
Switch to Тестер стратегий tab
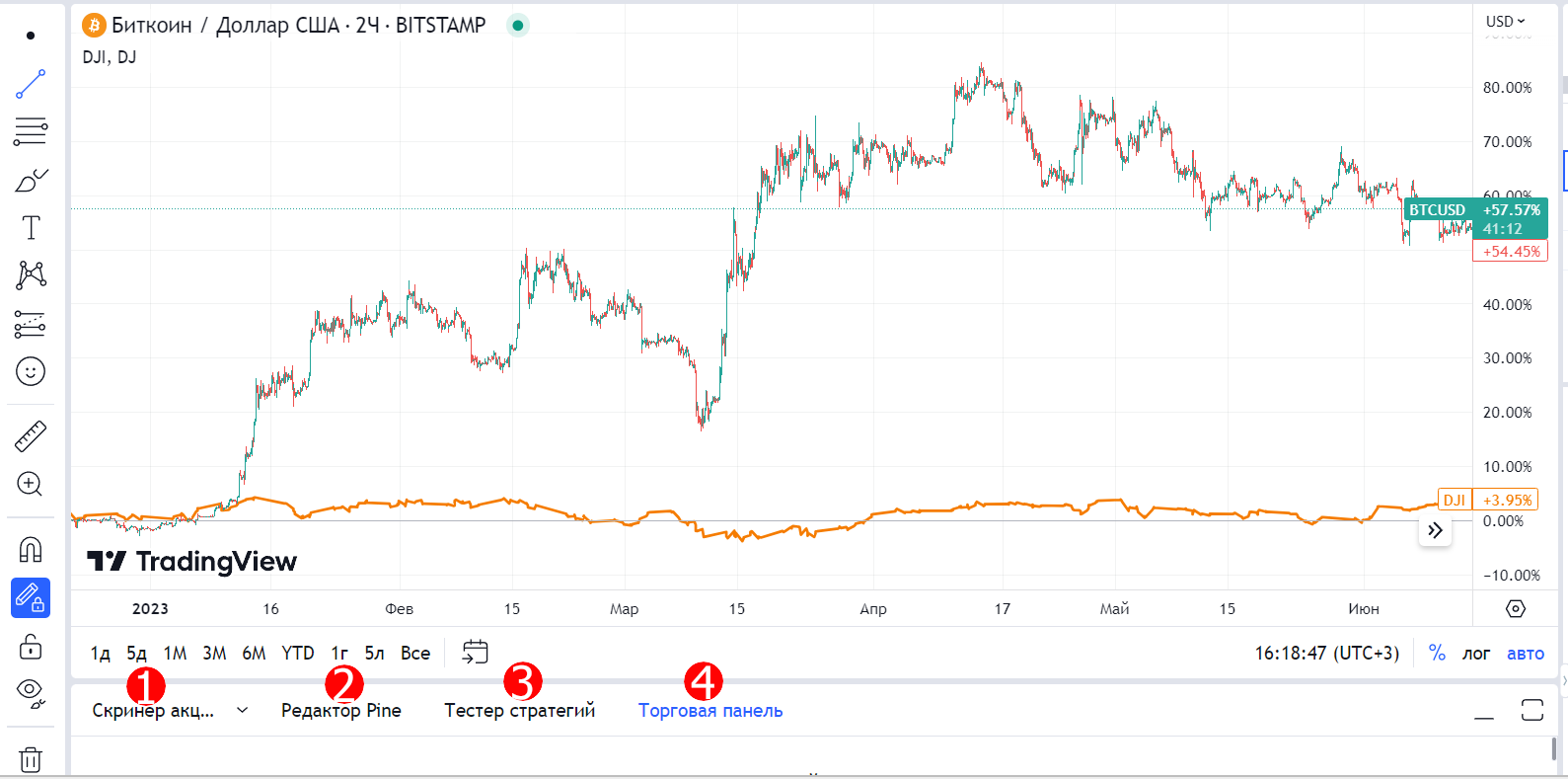[x=520, y=710]
